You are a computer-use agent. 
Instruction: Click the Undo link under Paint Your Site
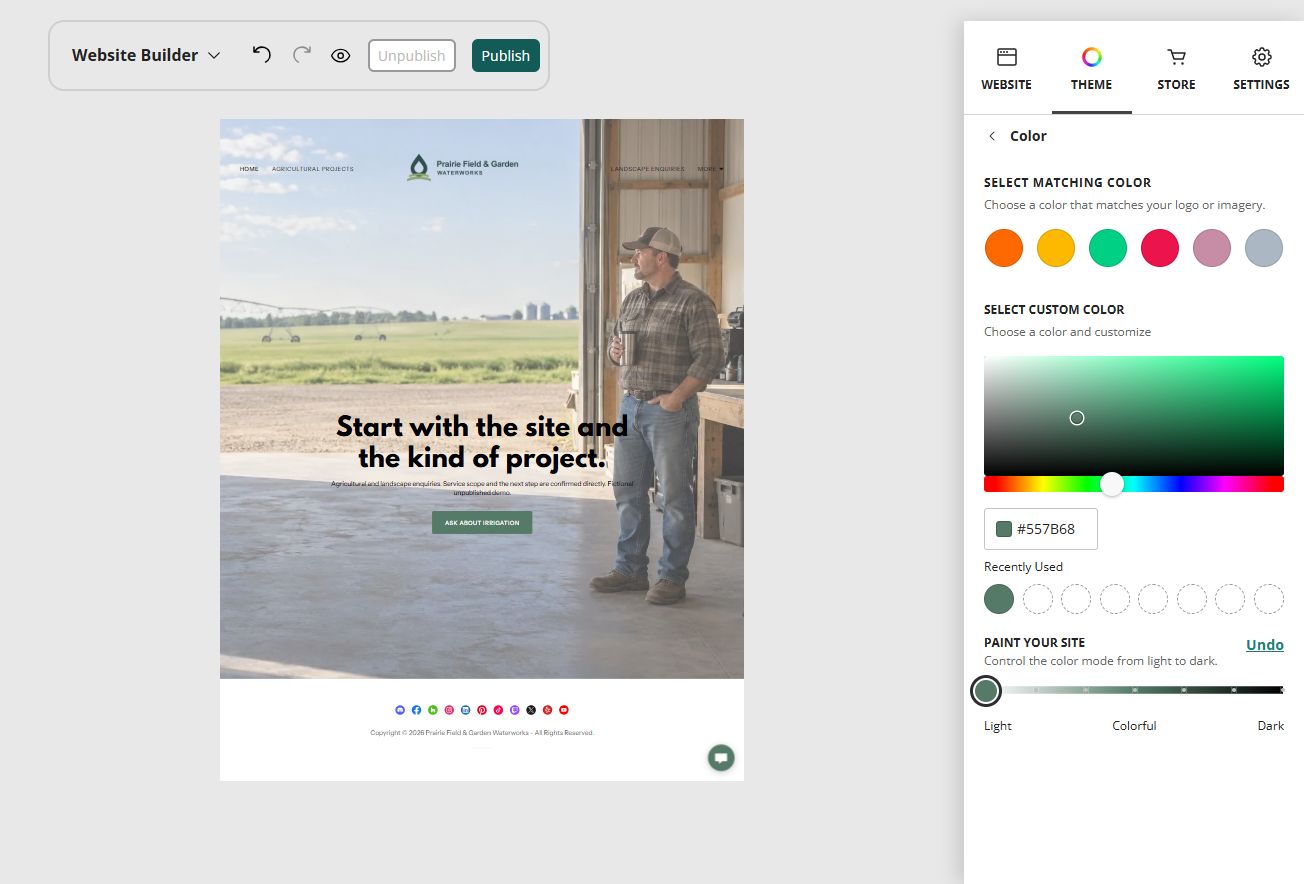click(x=1265, y=645)
